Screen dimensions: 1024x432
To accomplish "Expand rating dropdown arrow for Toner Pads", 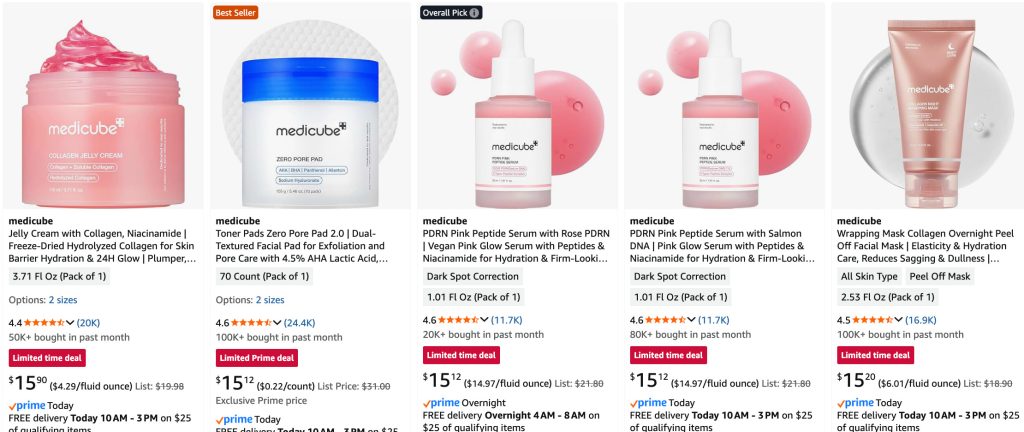I will [x=277, y=322].
